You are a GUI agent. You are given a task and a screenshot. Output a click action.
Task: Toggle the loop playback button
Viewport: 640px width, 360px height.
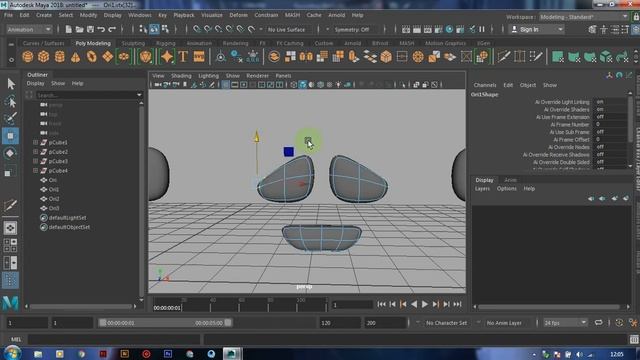click(x=598, y=322)
